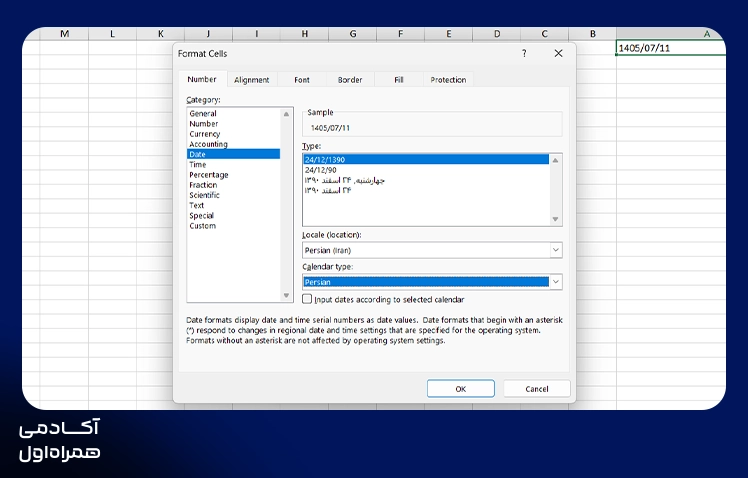Screen dimensions: 748x478
Task: Choose the Custom category
Action: [203, 226]
